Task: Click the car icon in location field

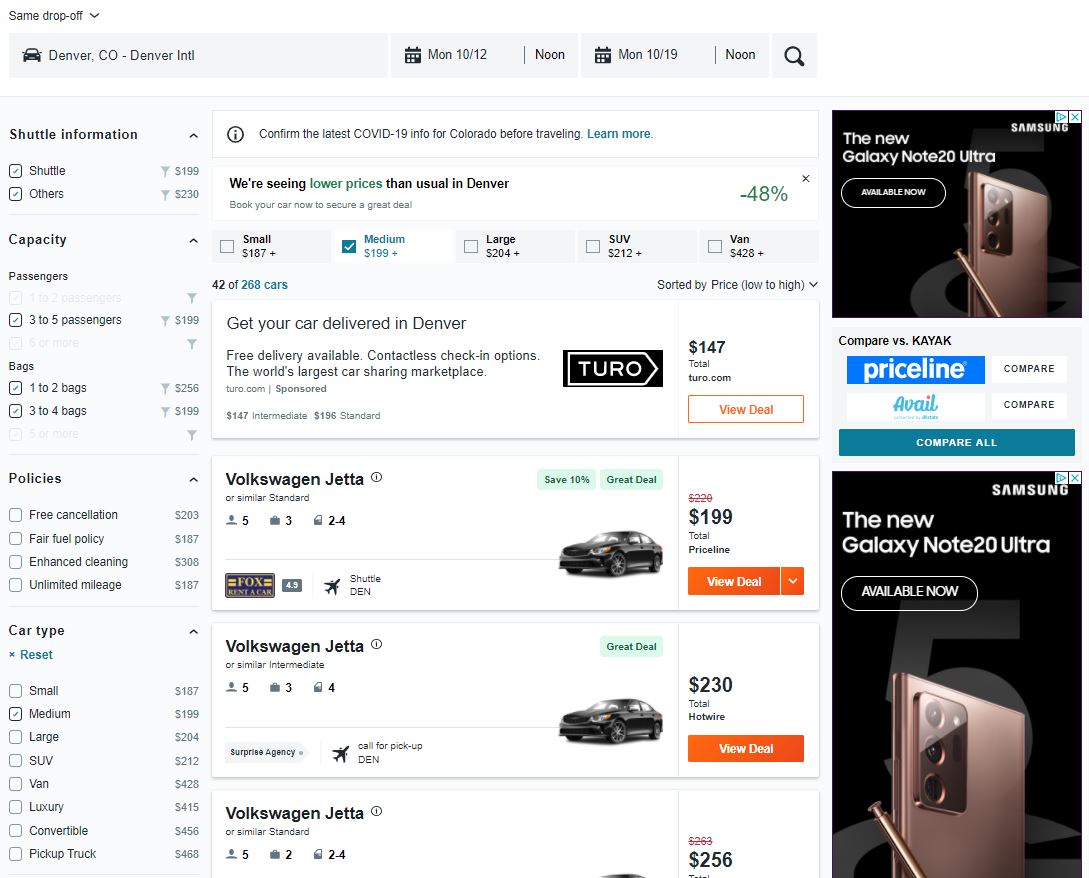Action: [x=32, y=56]
